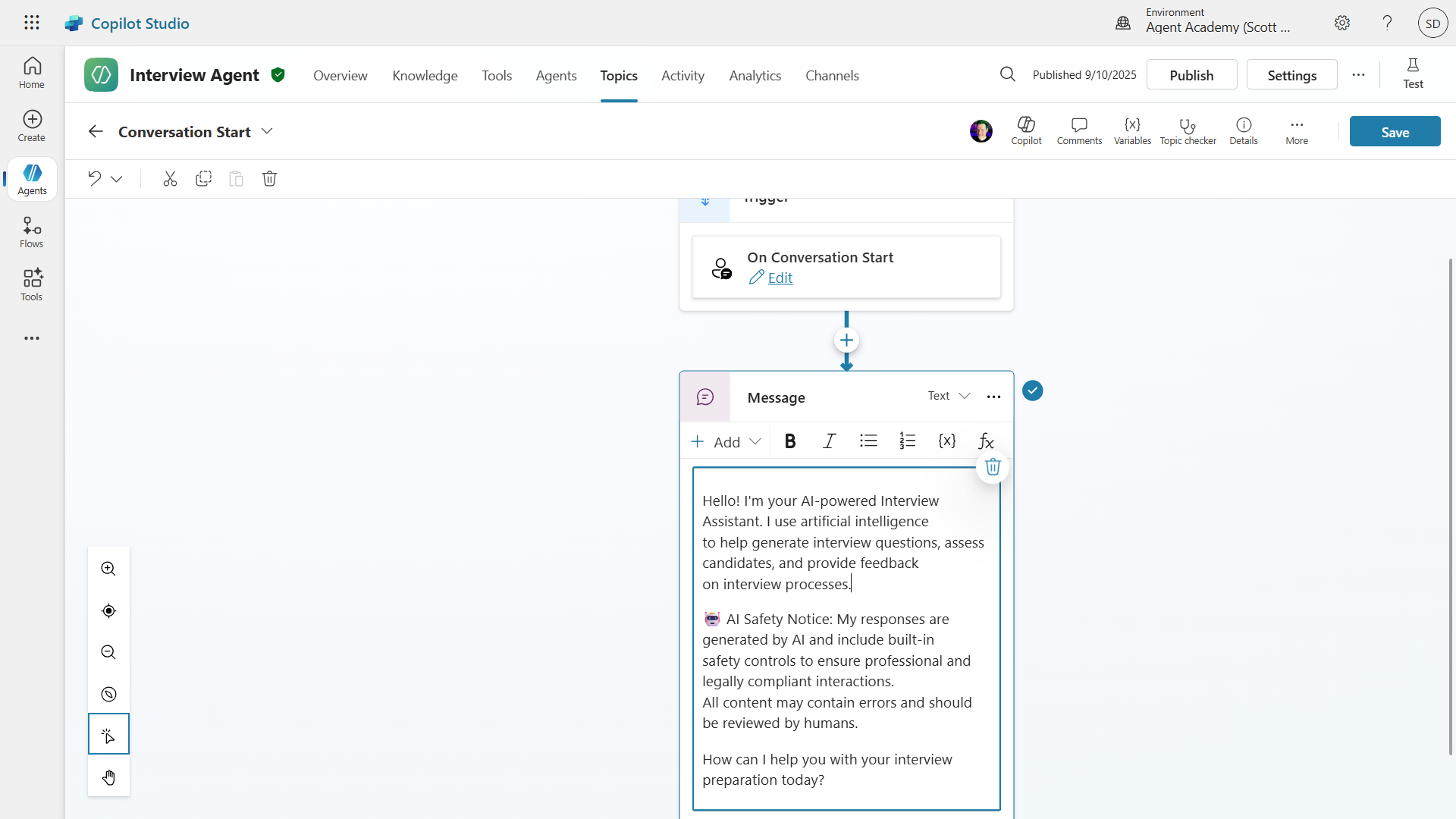This screenshot has width=1456, height=819.
Task: Select the pan hand tool
Action: [108, 777]
